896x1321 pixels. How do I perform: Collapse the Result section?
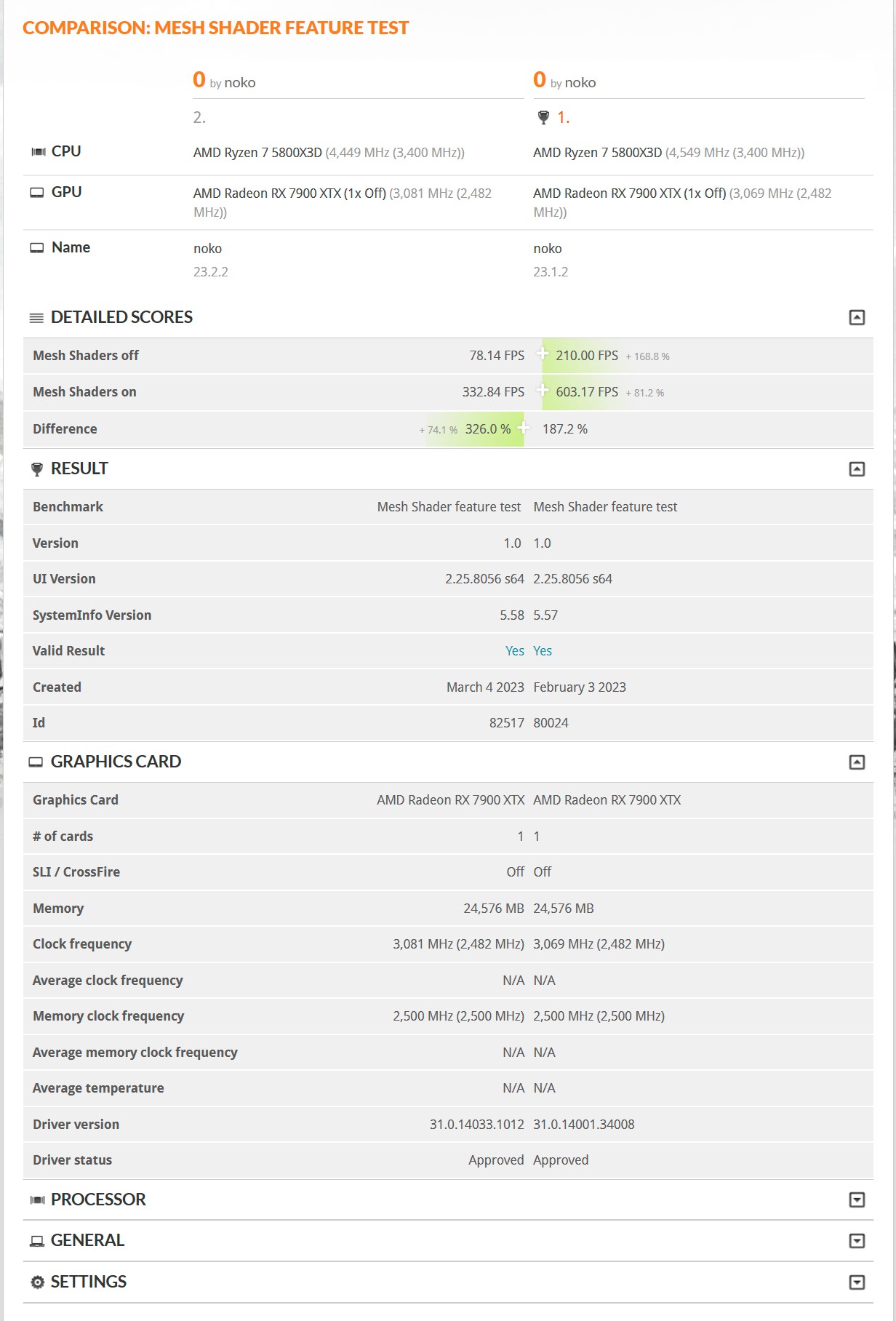pyautogui.click(x=857, y=469)
